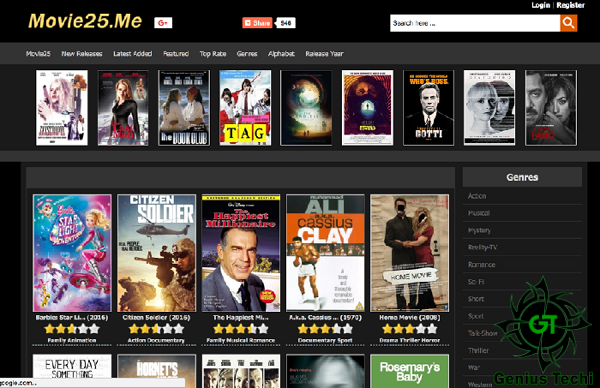The image size is (600, 388).
Task: Open the first carousel poster with pink-haired girl
Action: [62, 108]
